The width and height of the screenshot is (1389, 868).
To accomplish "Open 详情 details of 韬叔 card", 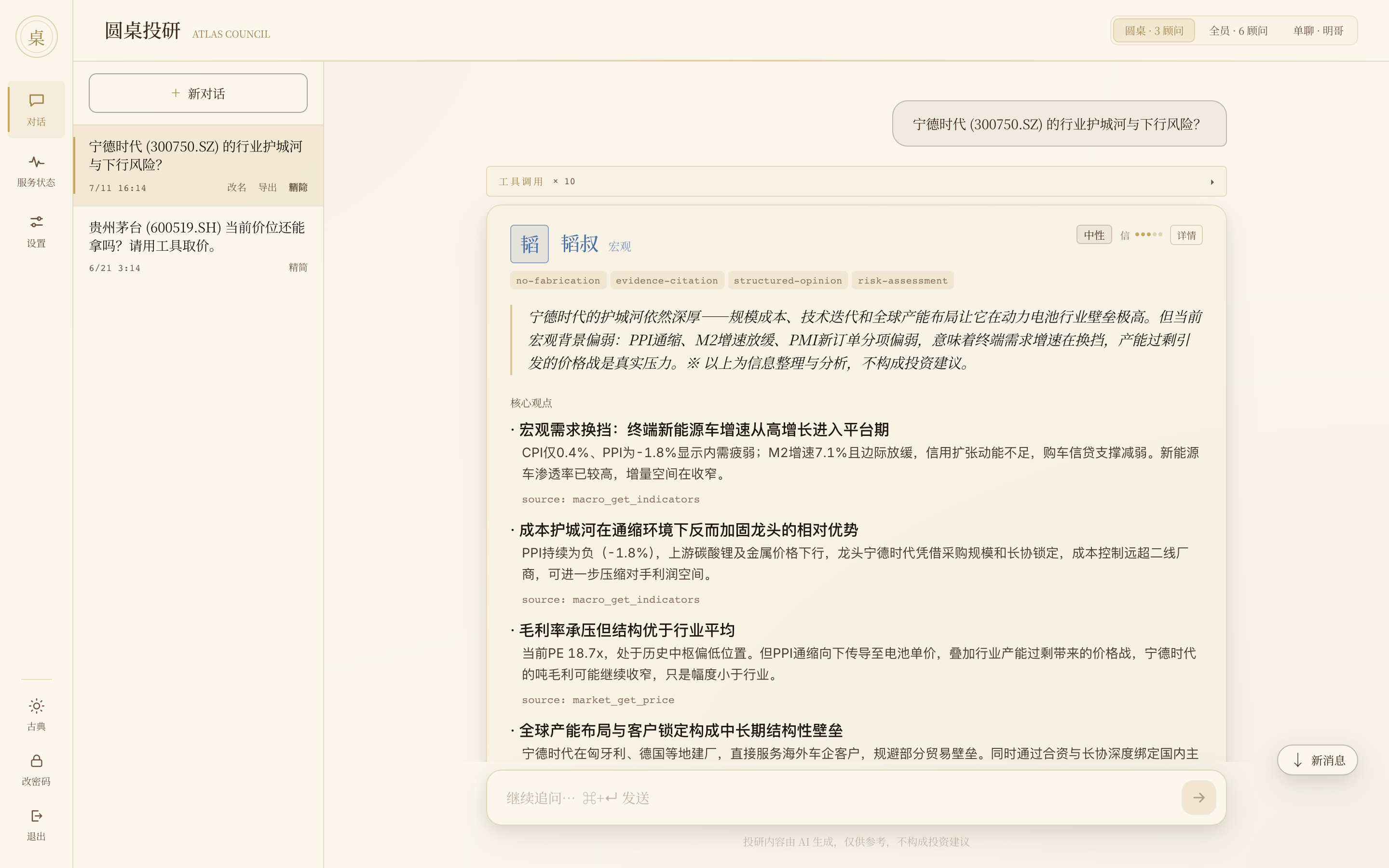I will coord(1186,235).
